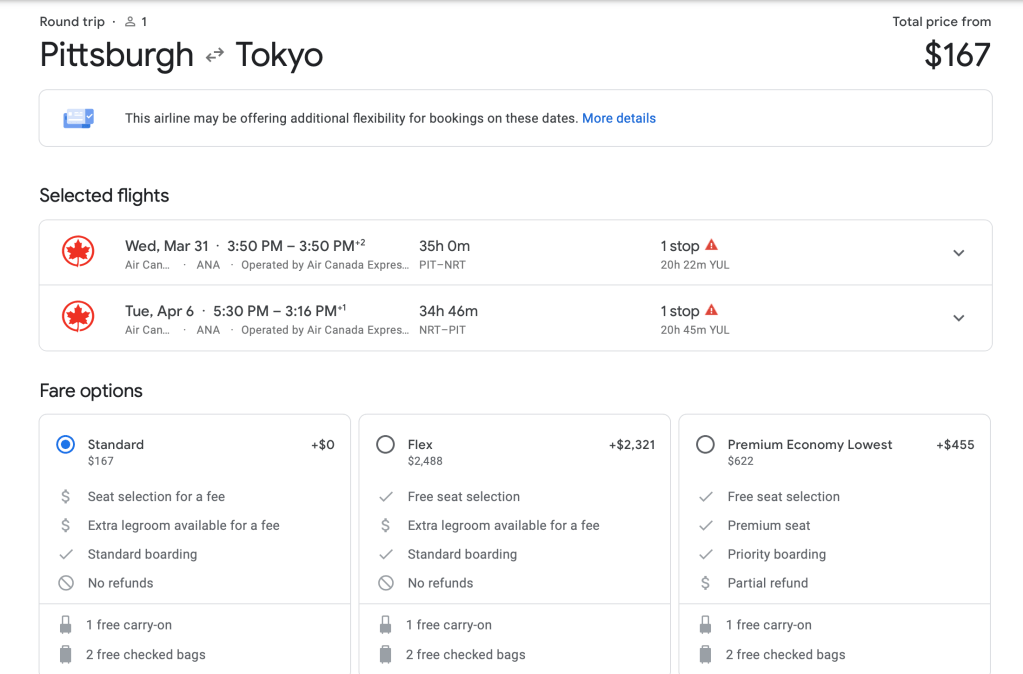Expand the Tue, Apr 6 flight details
1023x674 pixels.
point(958,318)
